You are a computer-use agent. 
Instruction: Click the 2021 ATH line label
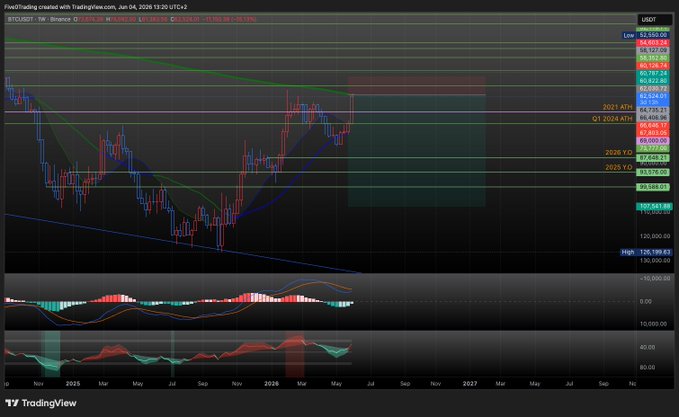(x=618, y=107)
